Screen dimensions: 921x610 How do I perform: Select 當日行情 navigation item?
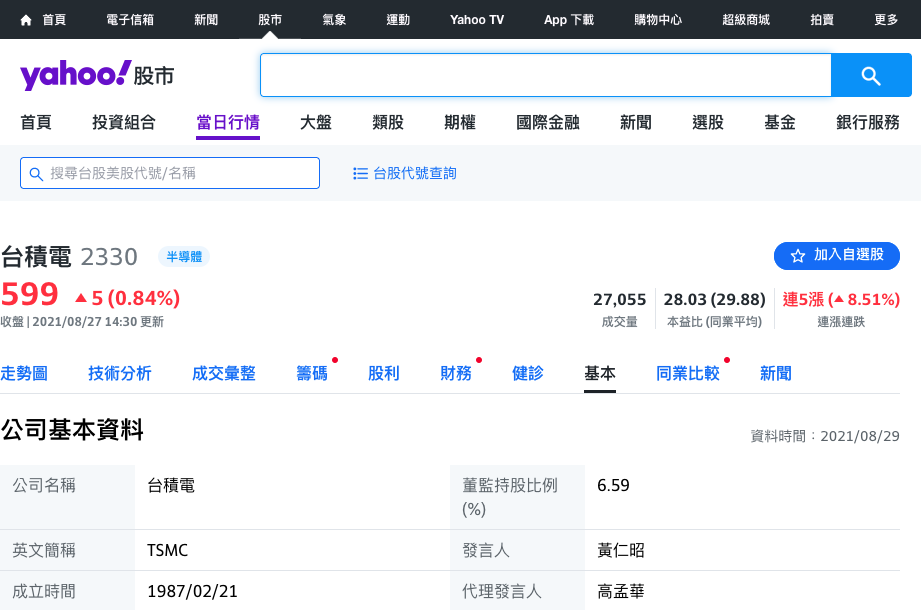click(228, 122)
